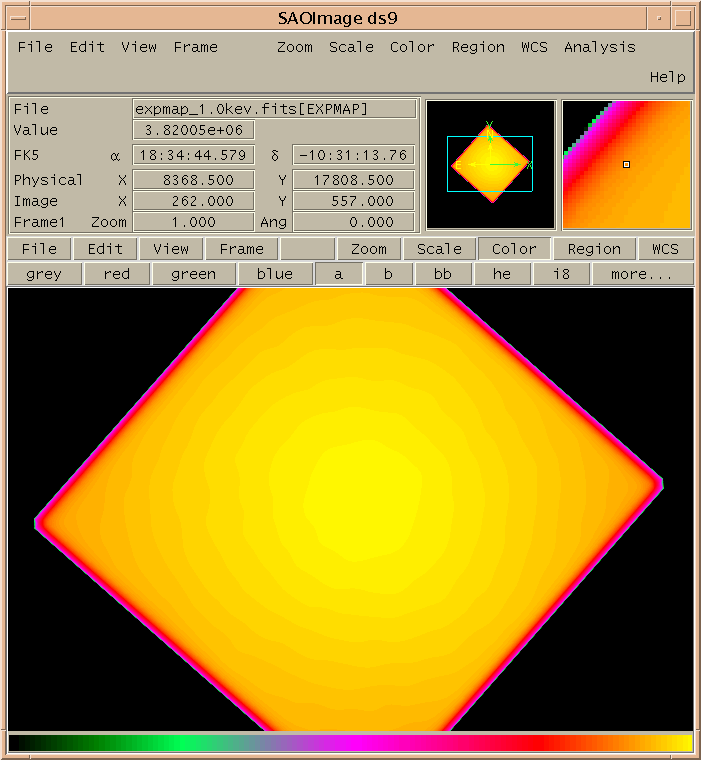Open the View menu in menu bar
The width and height of the screenshot is (701, 760).
click(x=139, y=47)
